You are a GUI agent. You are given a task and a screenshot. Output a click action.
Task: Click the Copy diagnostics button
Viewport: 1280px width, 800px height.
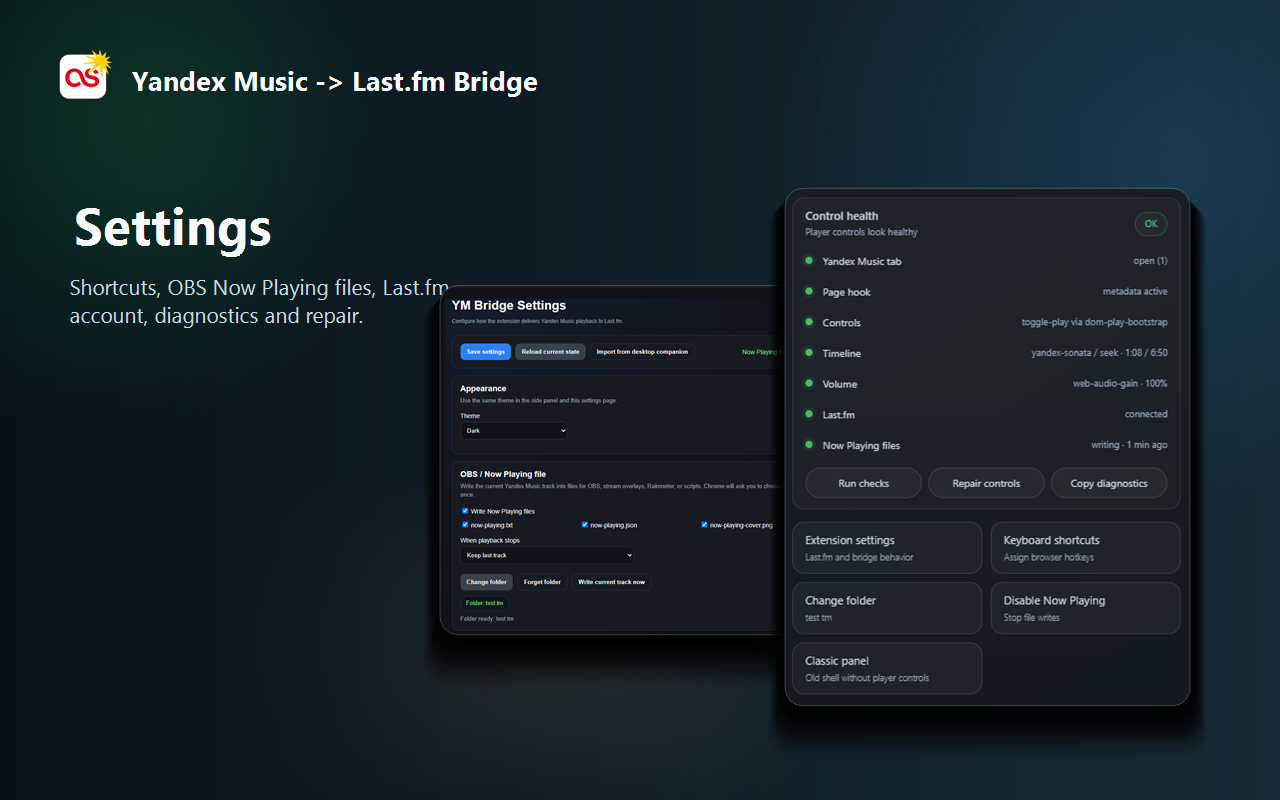(1109, 483)
